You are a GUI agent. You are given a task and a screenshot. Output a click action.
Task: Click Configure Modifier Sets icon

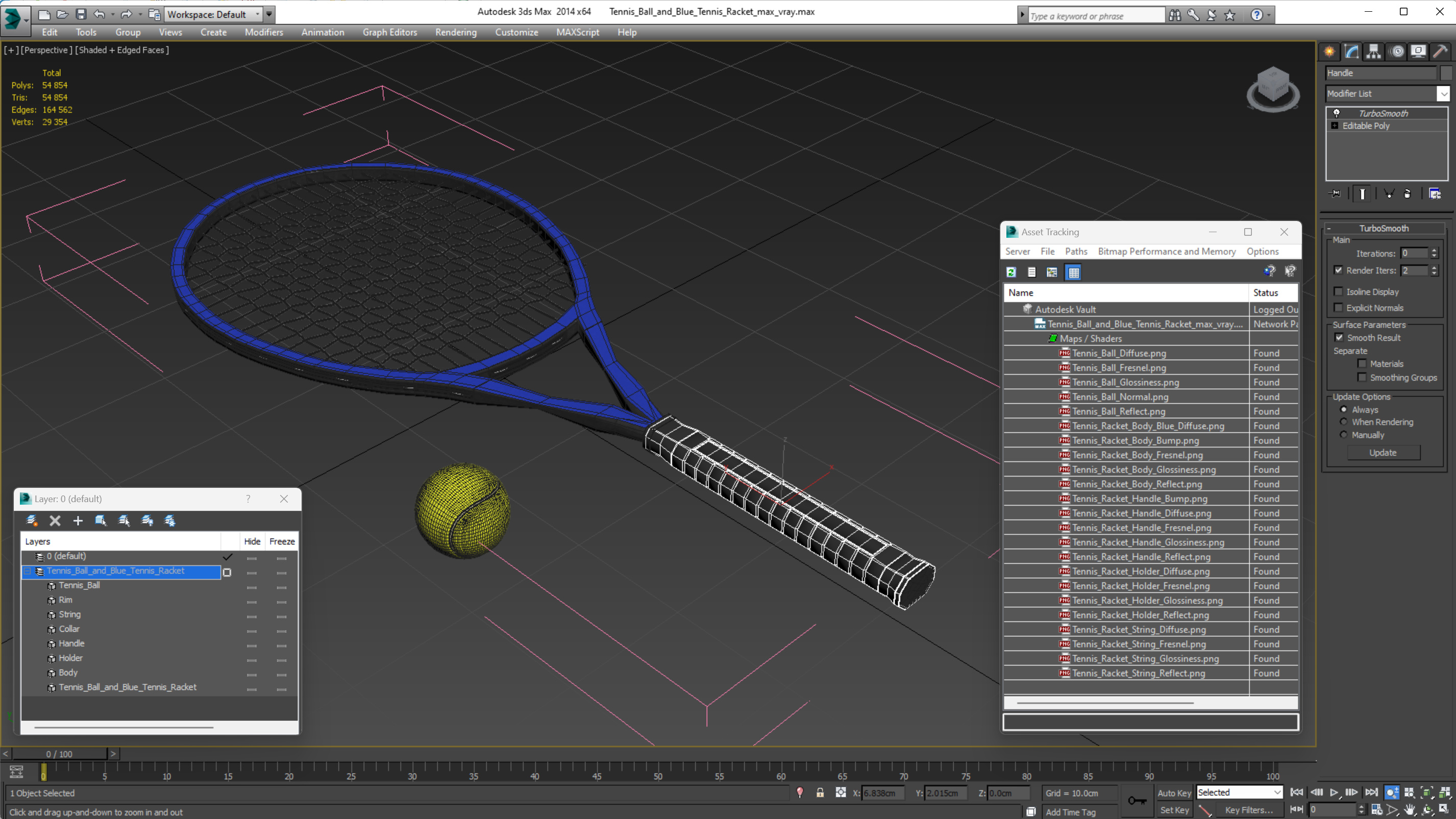(1435, 194)
